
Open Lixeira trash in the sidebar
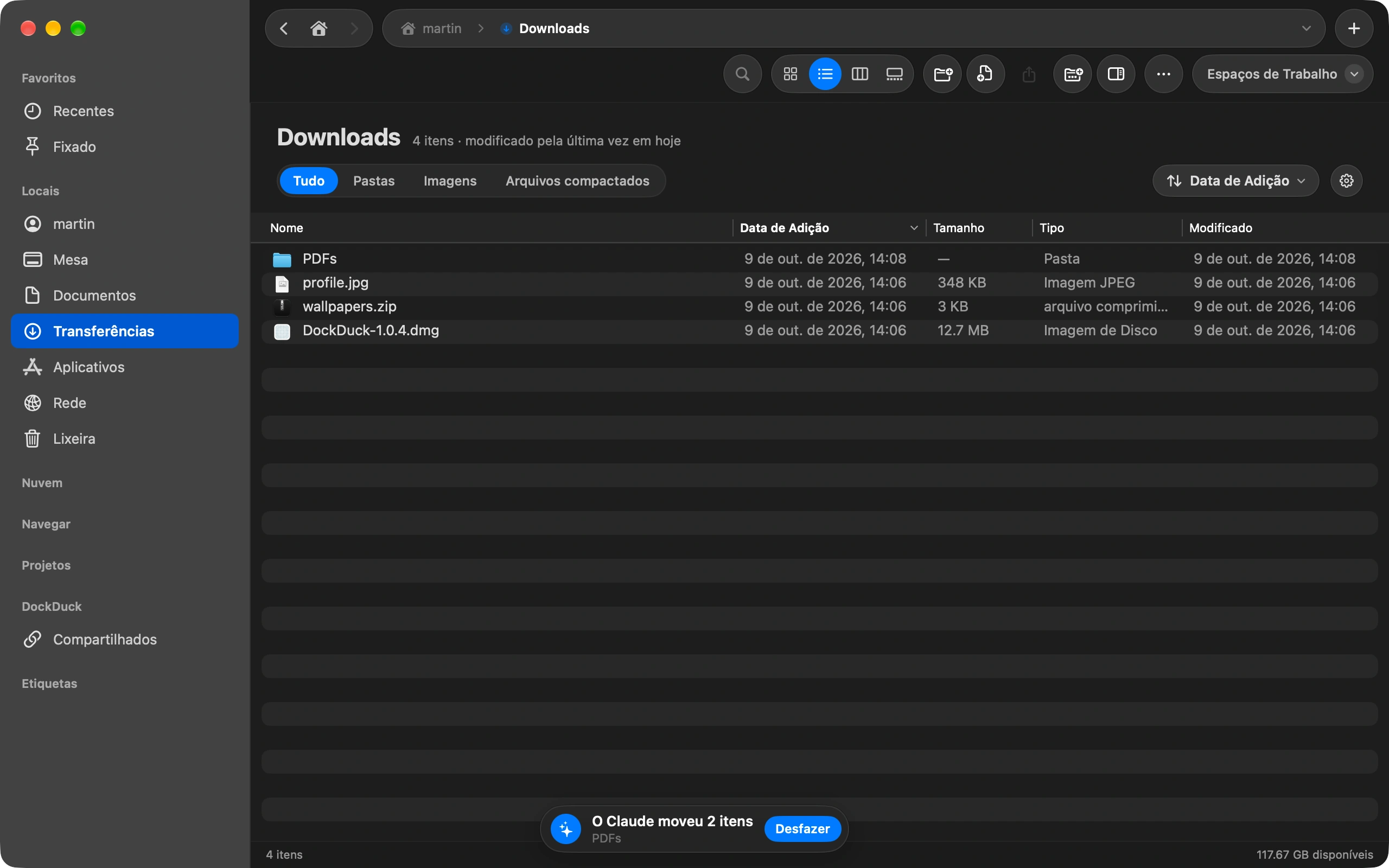pyautogui.click(x=125, y=438)
